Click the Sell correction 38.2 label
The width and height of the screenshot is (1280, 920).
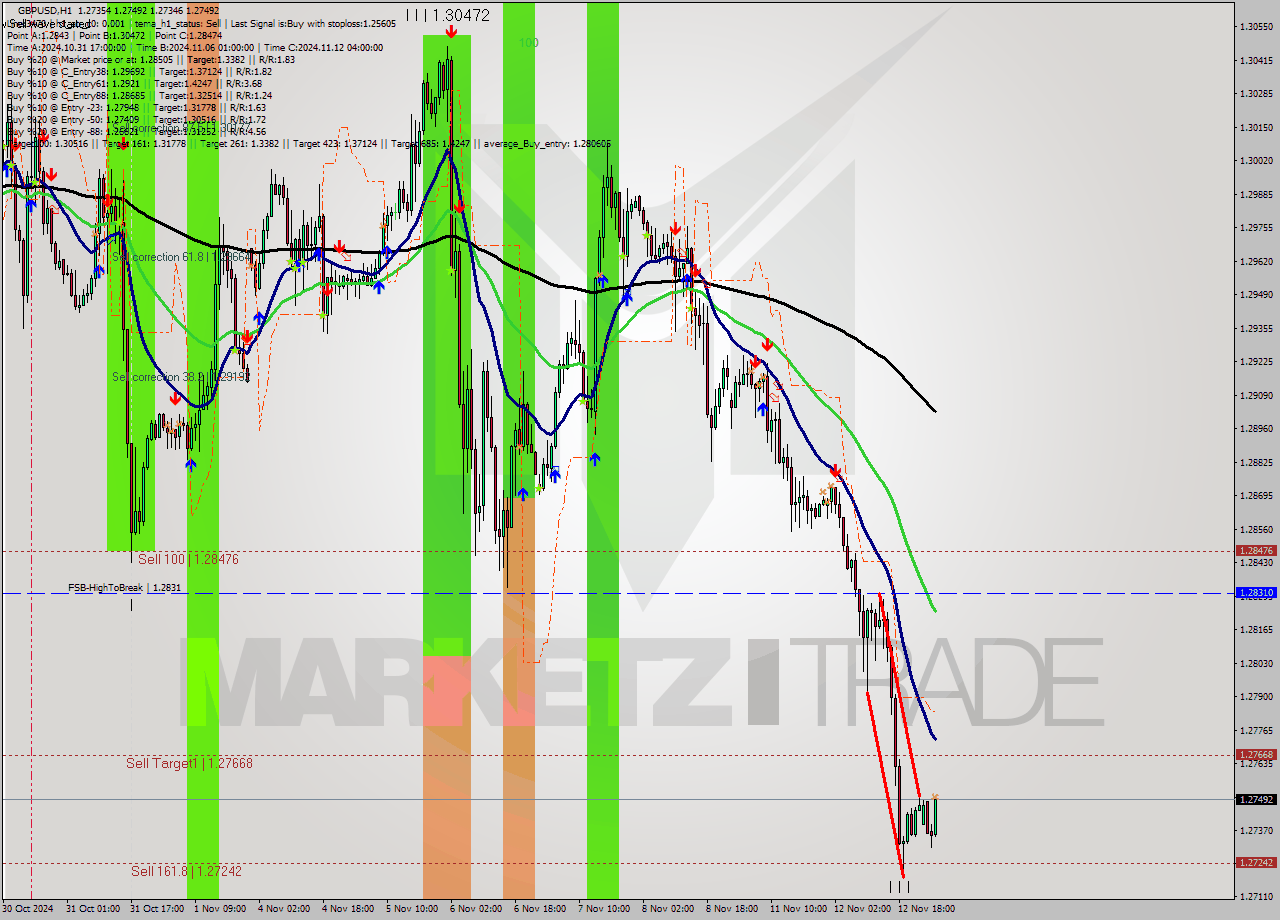180,377
